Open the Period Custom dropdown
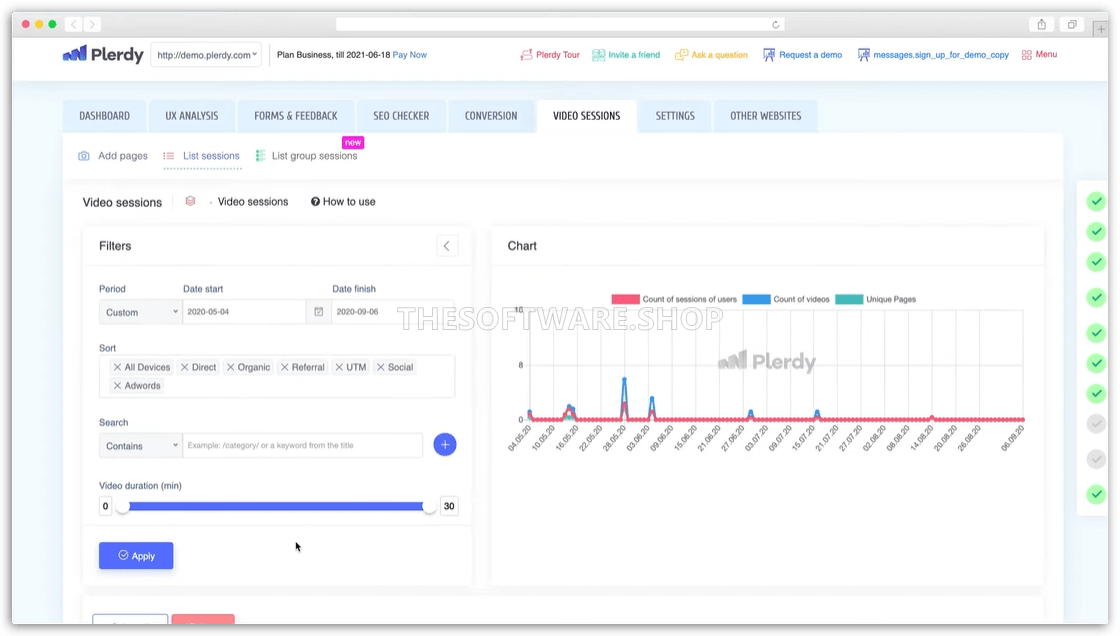 click(x=140, y=312)
